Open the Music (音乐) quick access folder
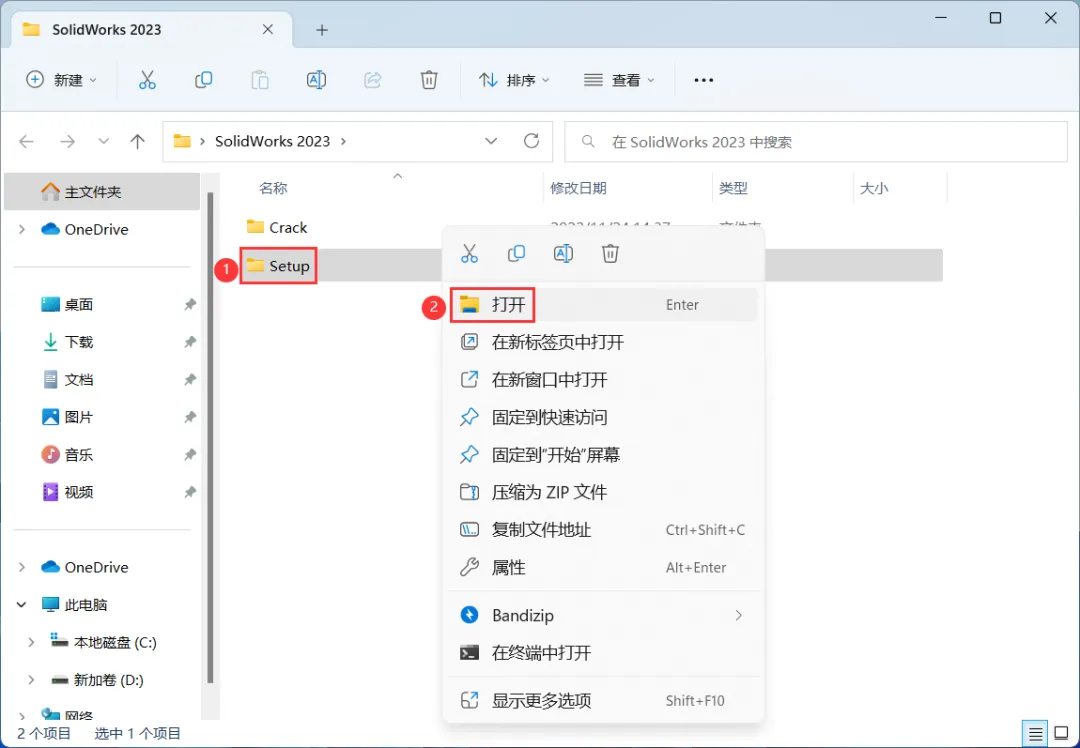 (68, 455)
